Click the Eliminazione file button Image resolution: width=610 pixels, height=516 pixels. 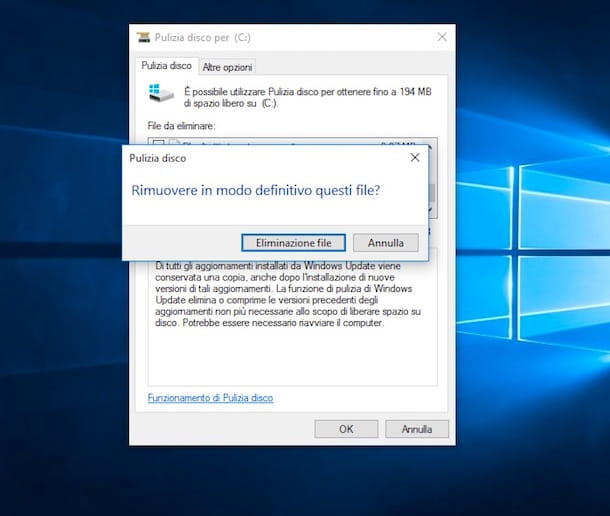[x=293, y=243]
